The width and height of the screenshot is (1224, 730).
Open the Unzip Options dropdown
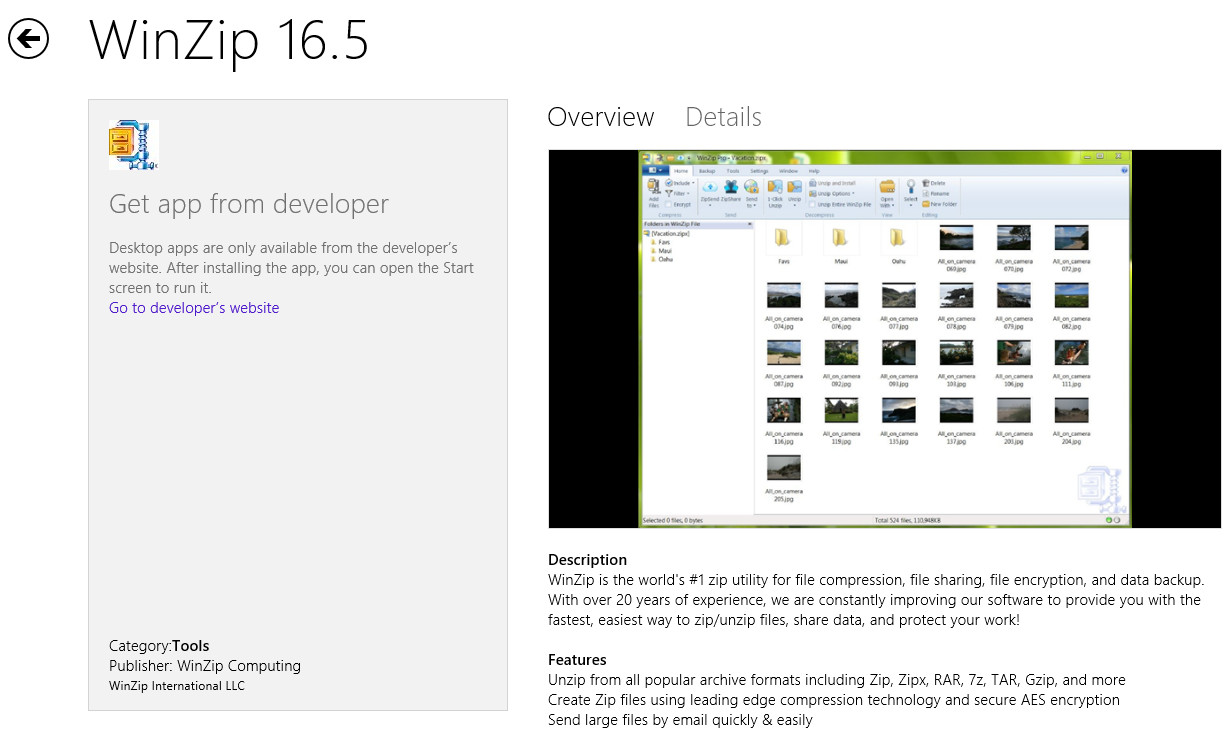tap(832, 193)
